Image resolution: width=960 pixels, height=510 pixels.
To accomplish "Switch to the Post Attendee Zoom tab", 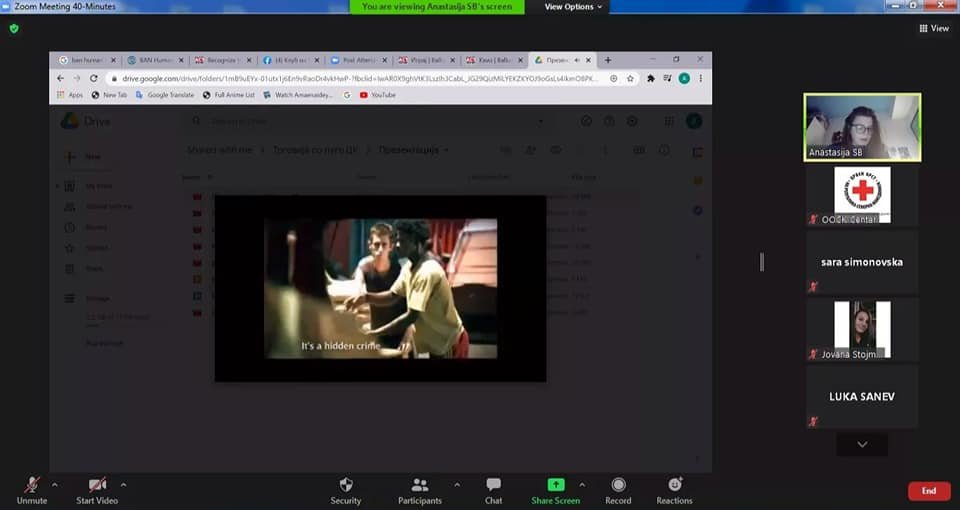I will 359,60.
